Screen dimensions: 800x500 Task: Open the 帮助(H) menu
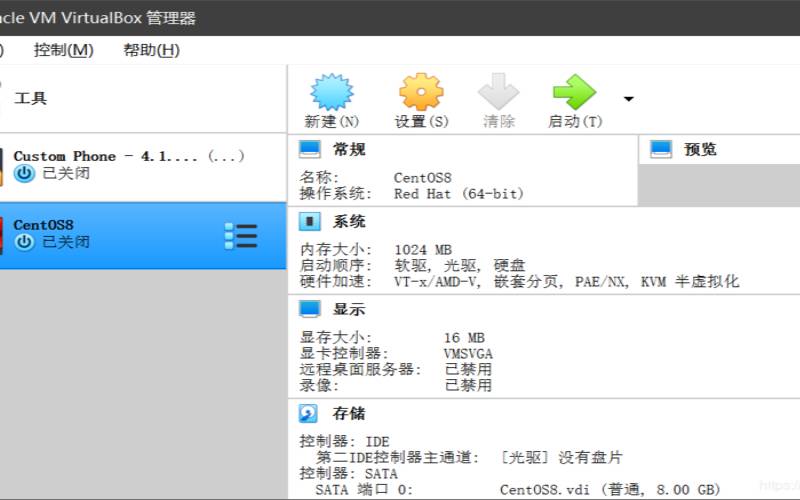coord(152,50)
